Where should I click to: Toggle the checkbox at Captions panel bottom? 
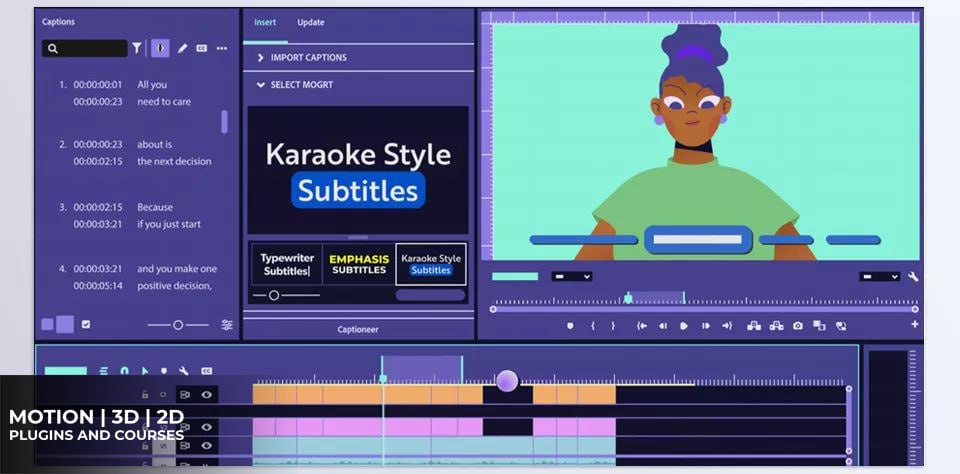tap(86, 324)
